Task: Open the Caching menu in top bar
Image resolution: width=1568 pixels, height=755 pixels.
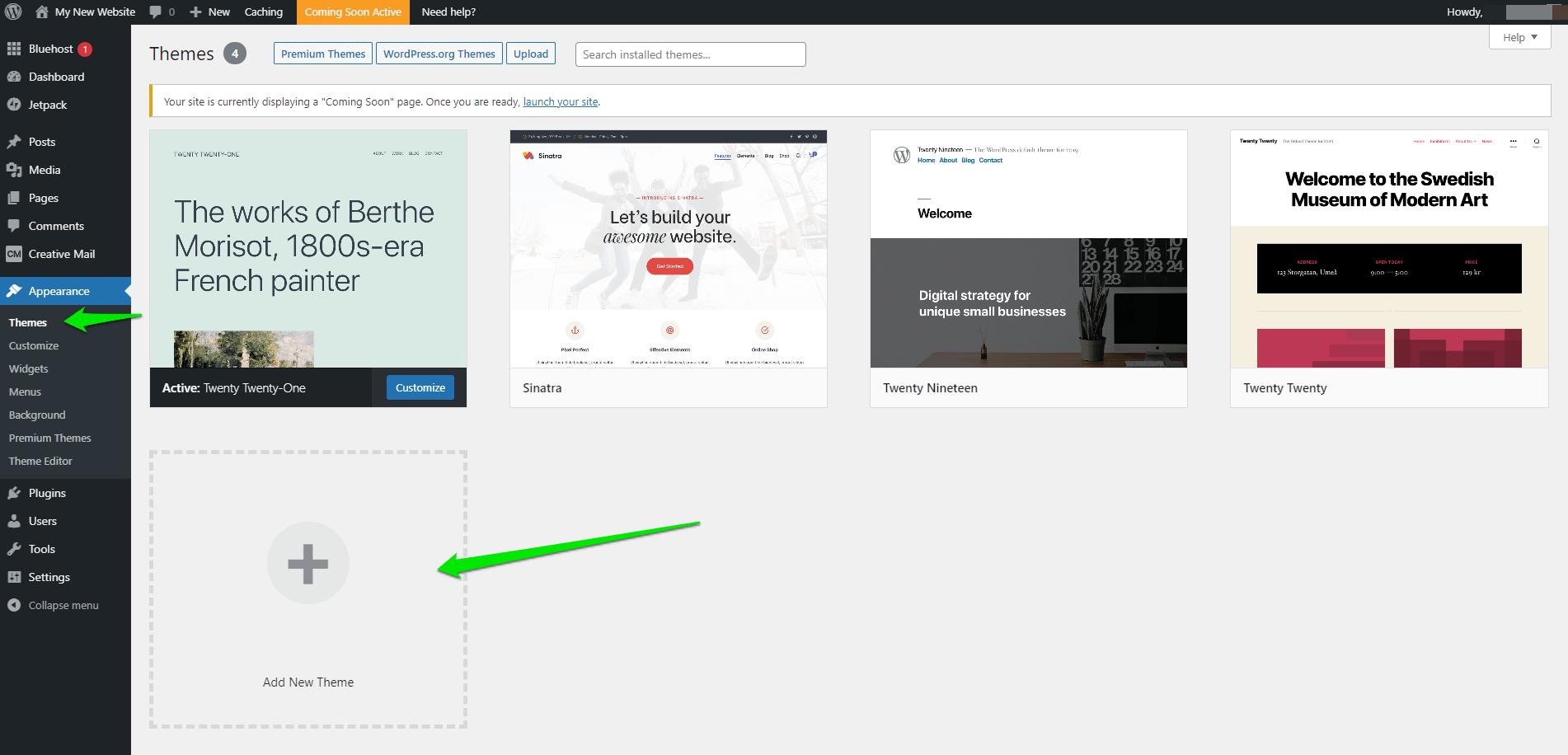Action: 264,12
